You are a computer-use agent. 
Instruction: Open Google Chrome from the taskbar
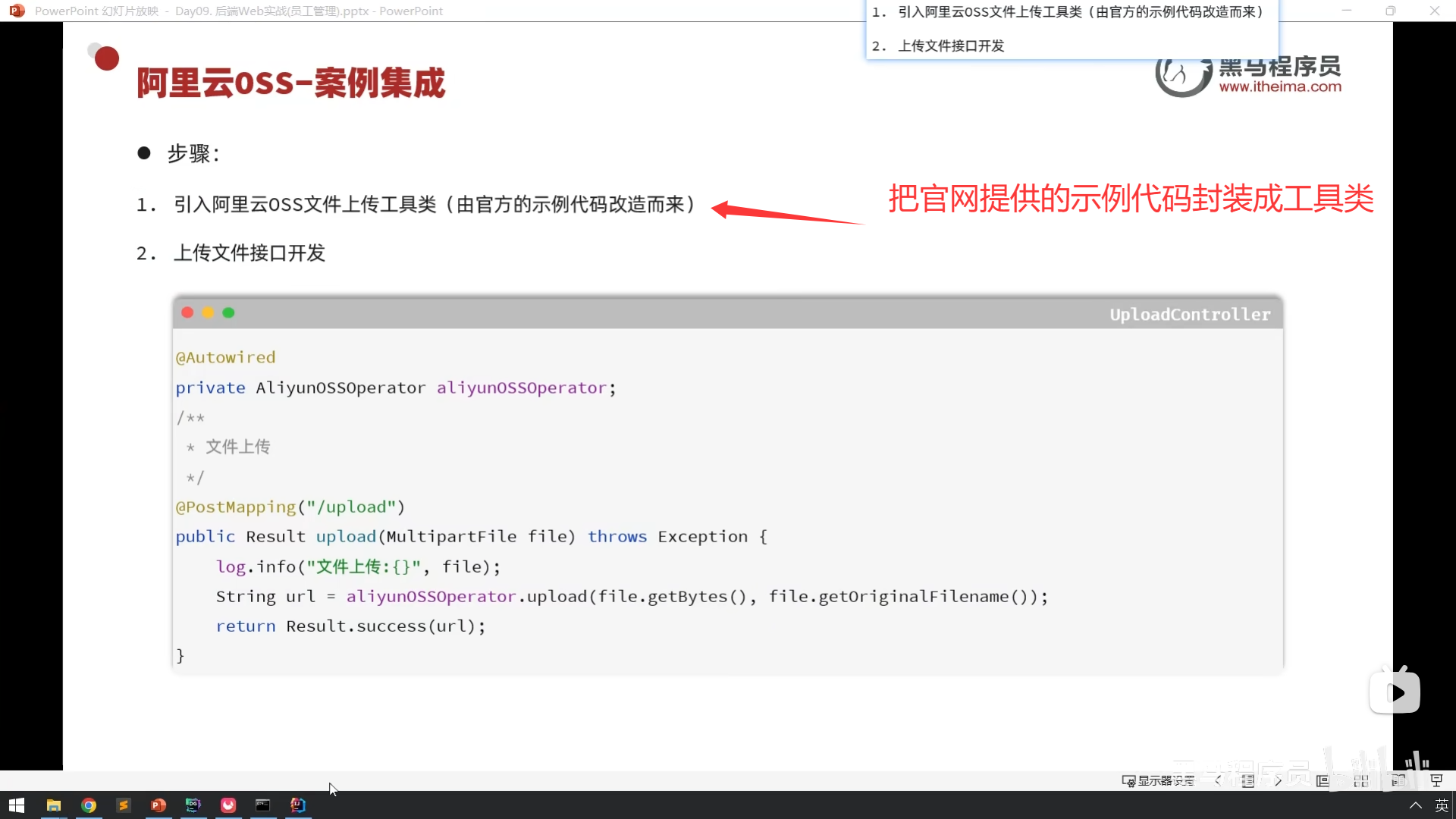89,805
